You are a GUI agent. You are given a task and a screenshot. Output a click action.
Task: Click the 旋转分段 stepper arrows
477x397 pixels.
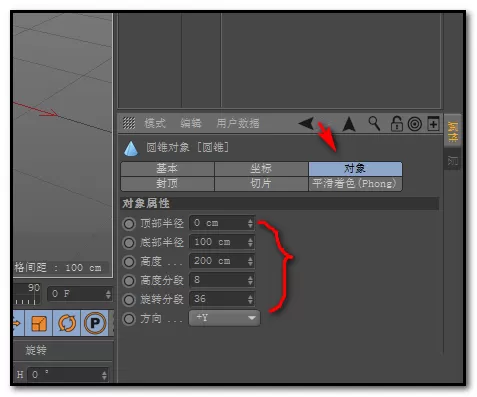250,299
